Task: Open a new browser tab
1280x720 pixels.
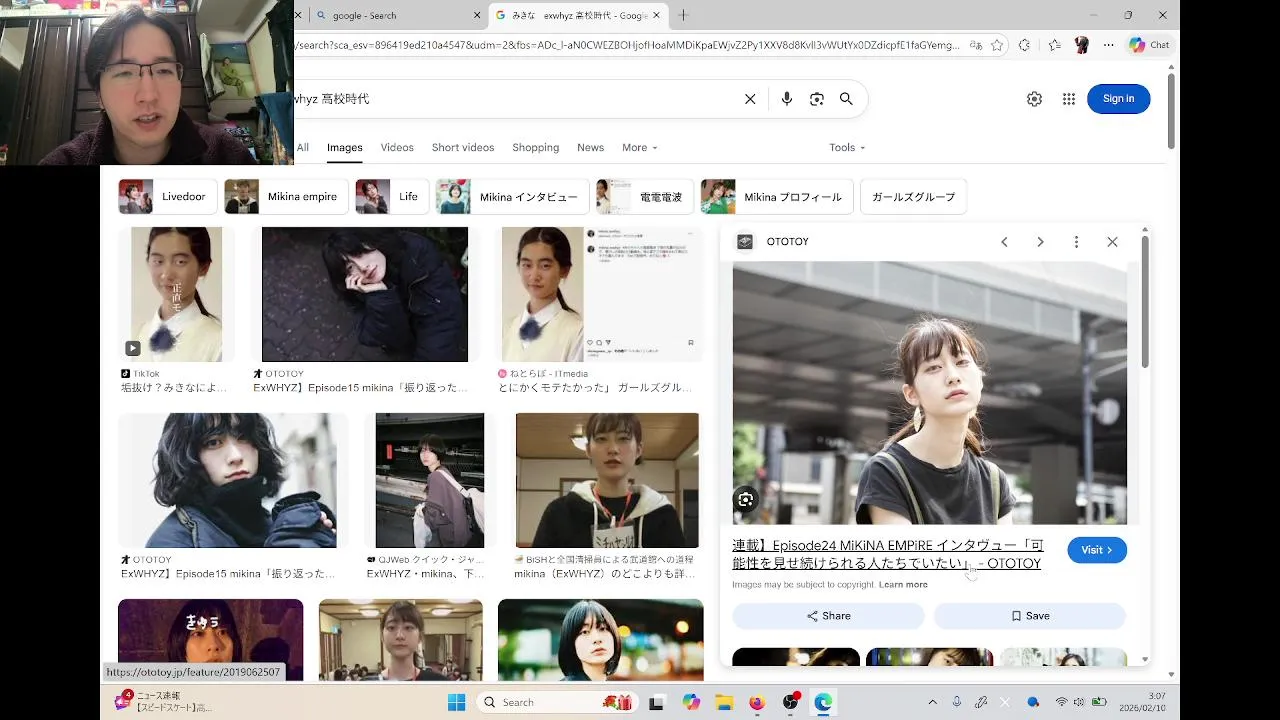Action: tap(684, 15)
